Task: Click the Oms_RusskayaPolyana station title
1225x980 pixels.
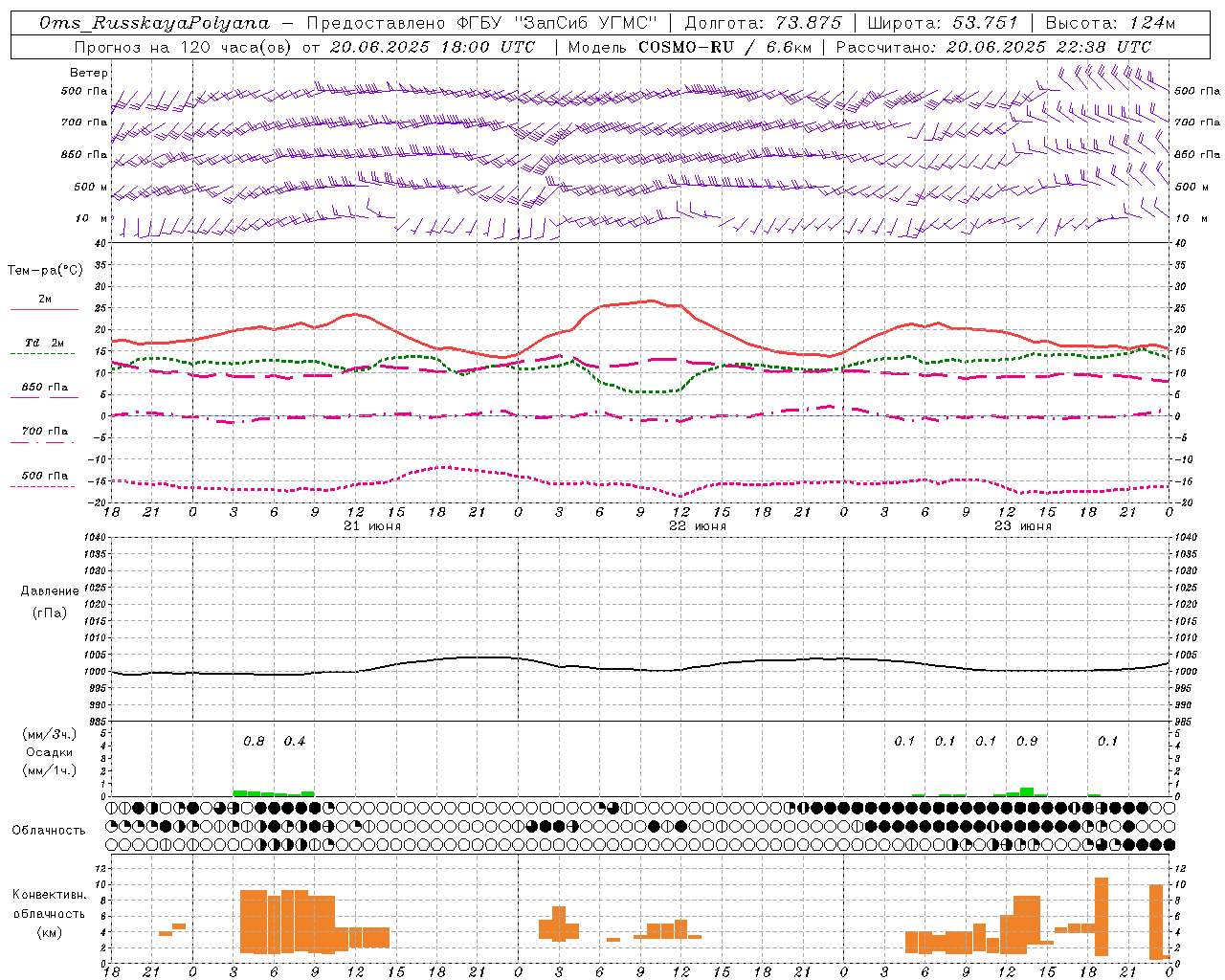Action: coord(155,23)
